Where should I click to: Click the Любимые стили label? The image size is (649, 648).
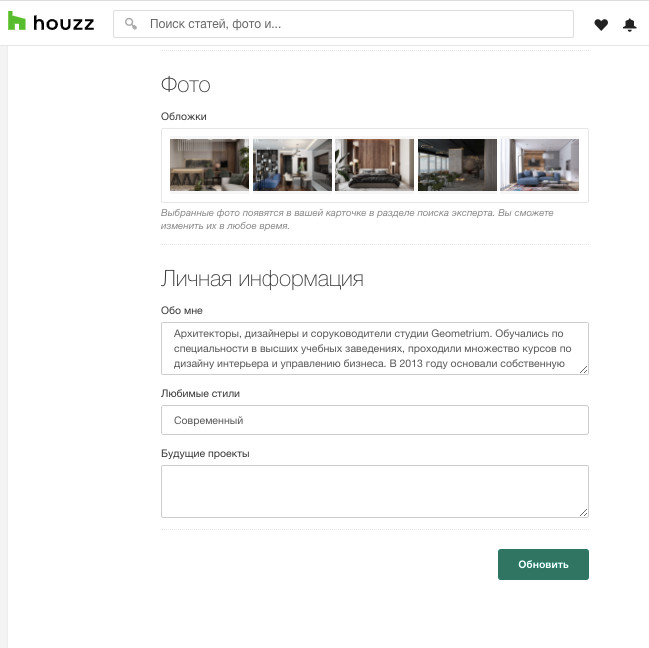(200, 393)
